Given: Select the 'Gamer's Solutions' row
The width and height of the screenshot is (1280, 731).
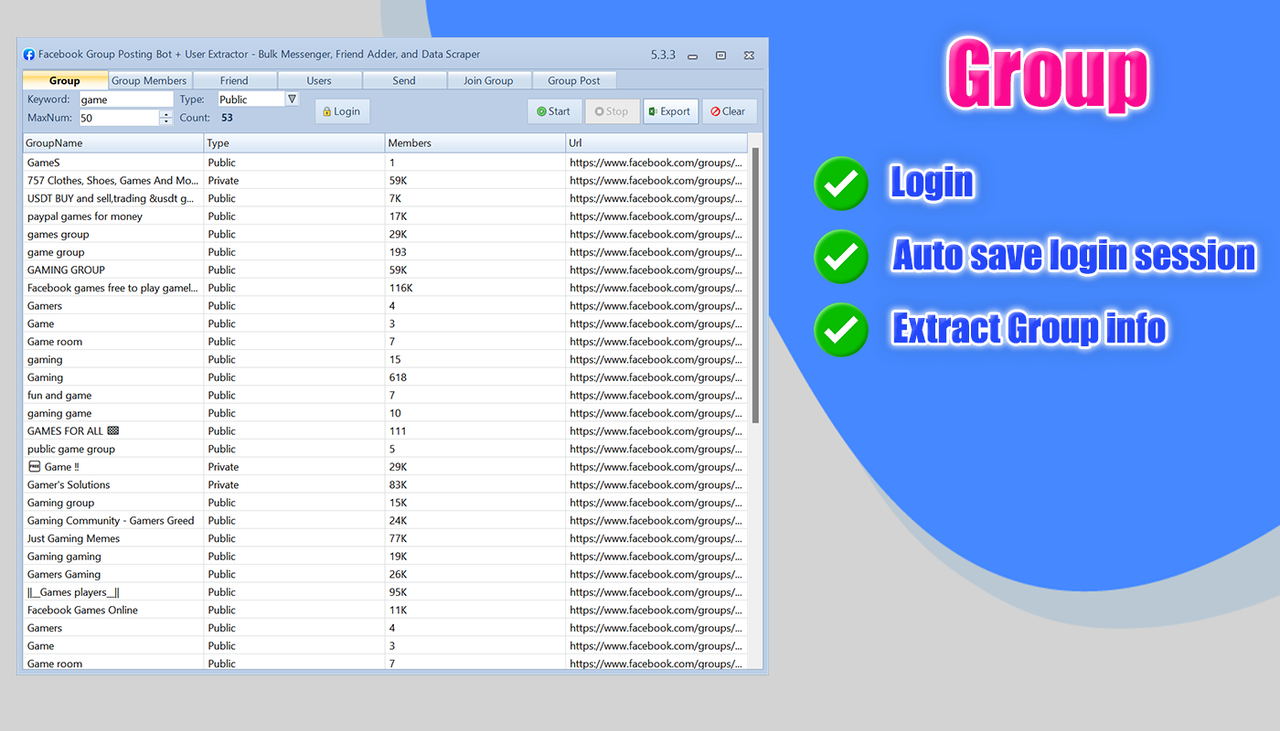Looking at the screenshot, I should [x=385, y=485].
